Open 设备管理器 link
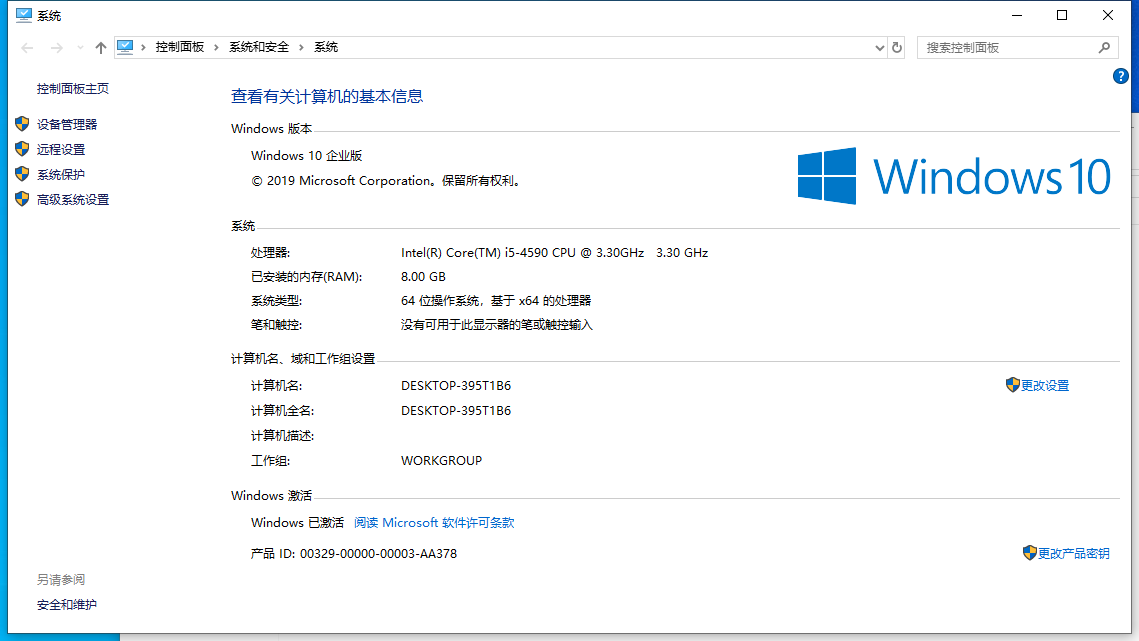The width and height of the screenshot is (1139, 641). click(x=67, y=124)
